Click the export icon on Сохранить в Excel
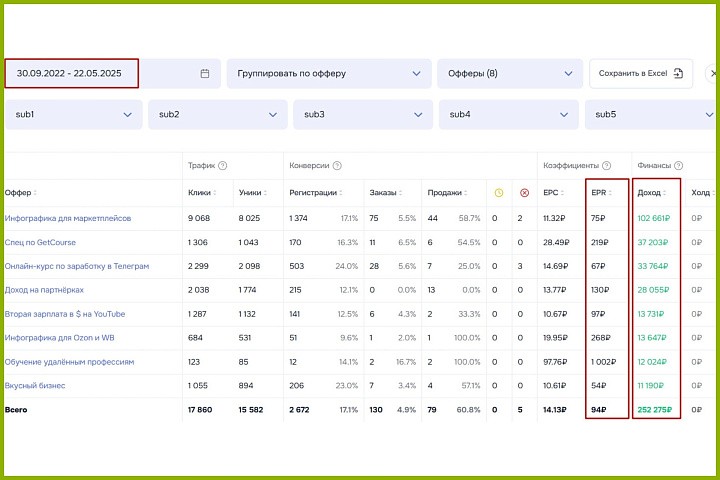This screenshot has height=480, width=720. [677, 73]
